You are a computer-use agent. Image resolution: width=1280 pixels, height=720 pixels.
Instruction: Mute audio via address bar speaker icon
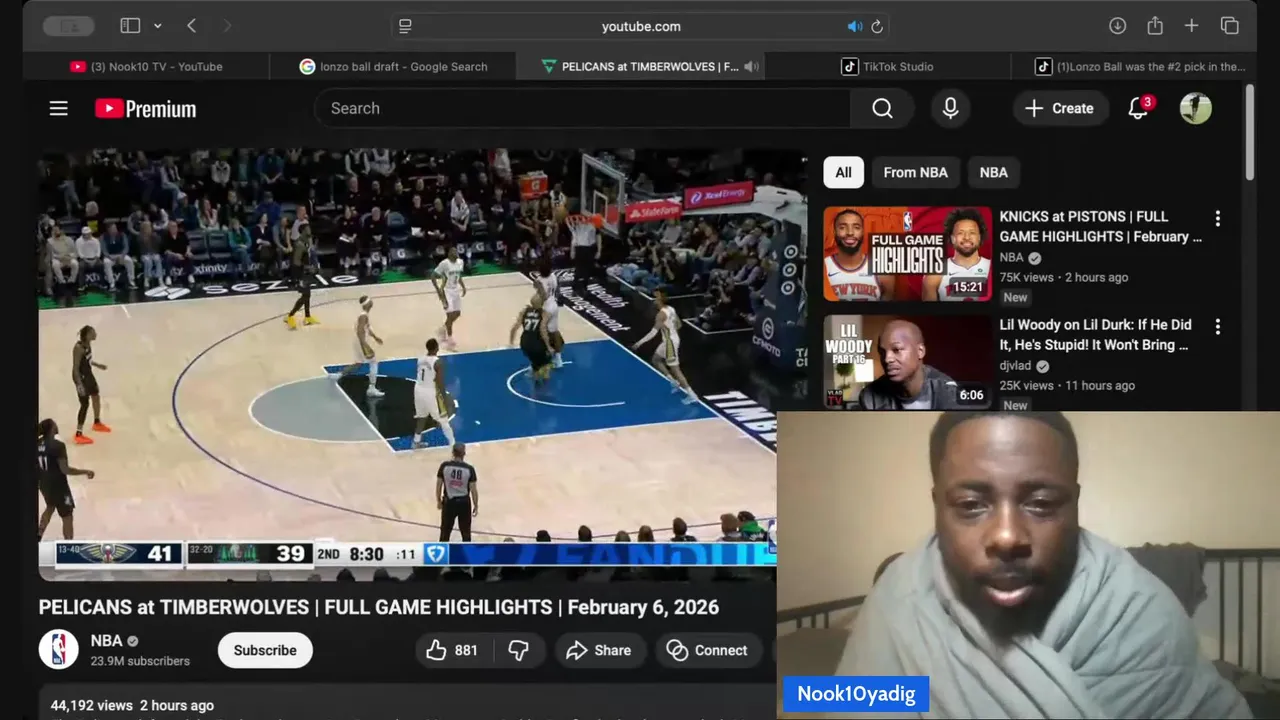pos(855,26)
